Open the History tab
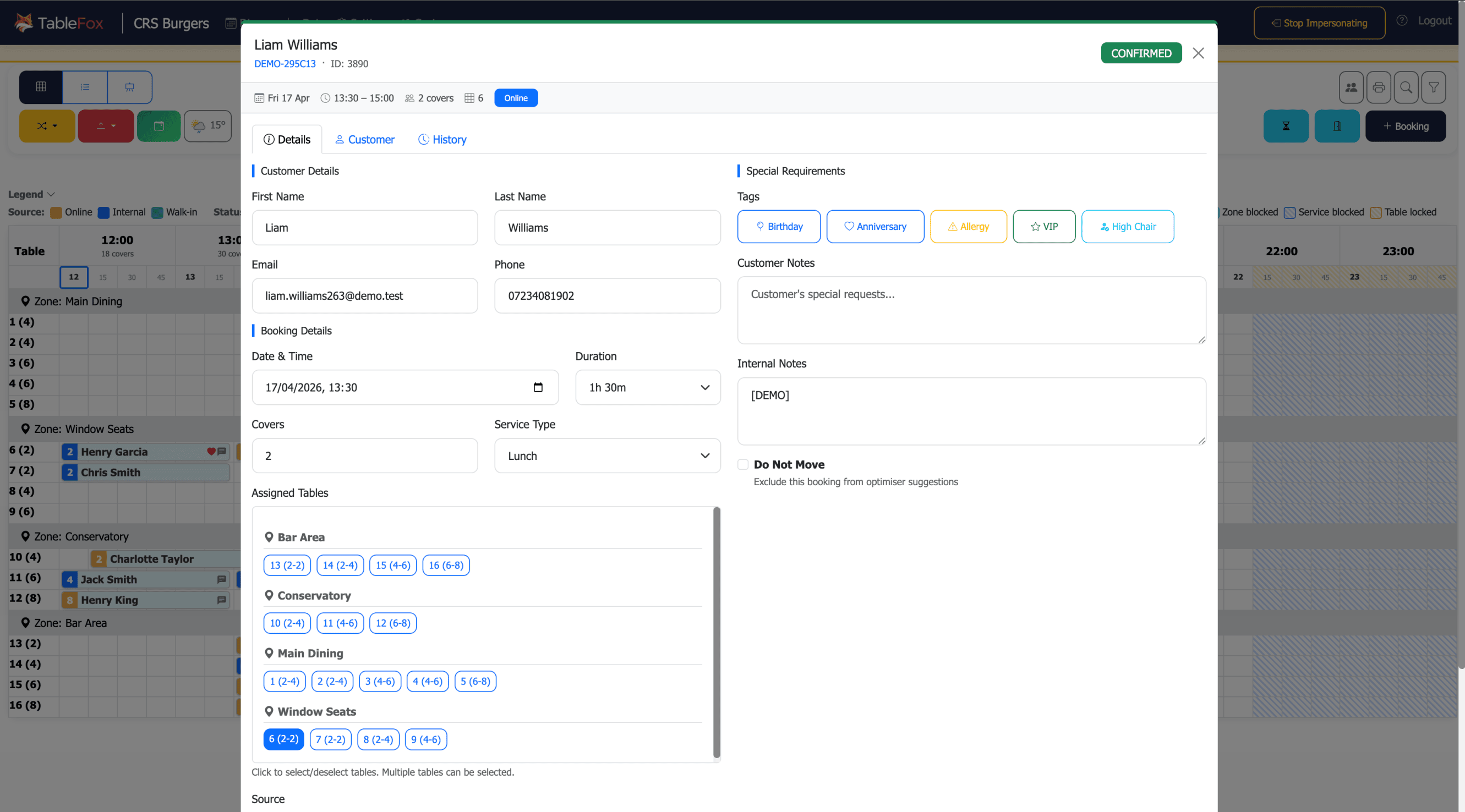Screen dimensions: 1465x812 (x=442, y=139)
